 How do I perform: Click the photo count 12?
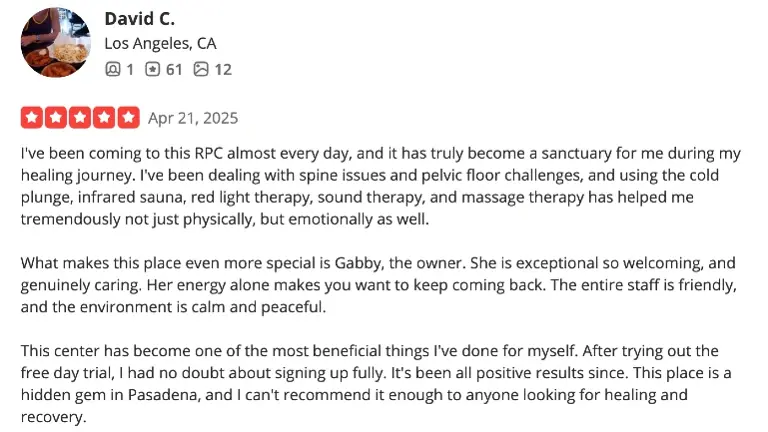[222, 69]
